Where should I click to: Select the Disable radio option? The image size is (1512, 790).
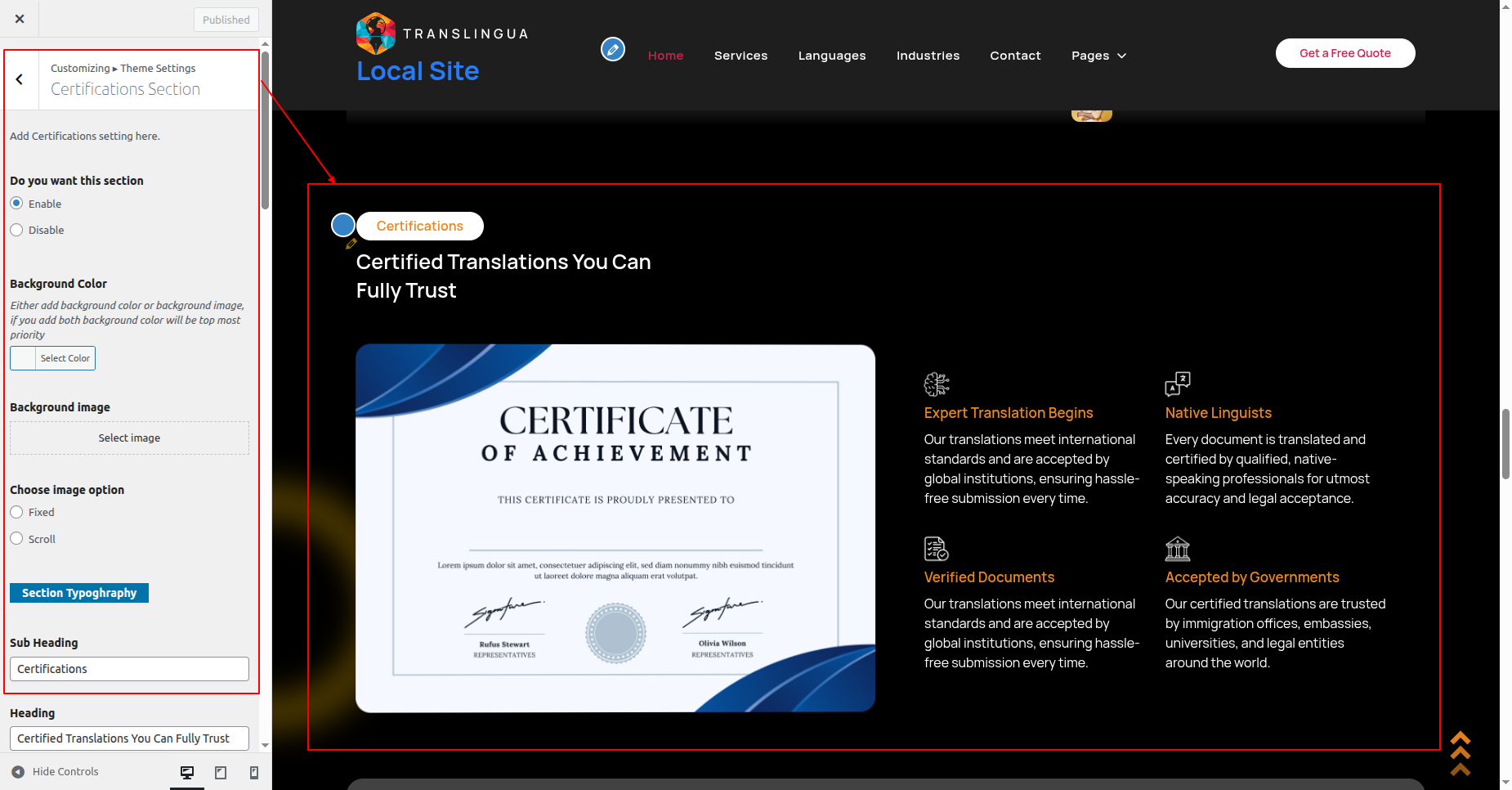[16, 230]
